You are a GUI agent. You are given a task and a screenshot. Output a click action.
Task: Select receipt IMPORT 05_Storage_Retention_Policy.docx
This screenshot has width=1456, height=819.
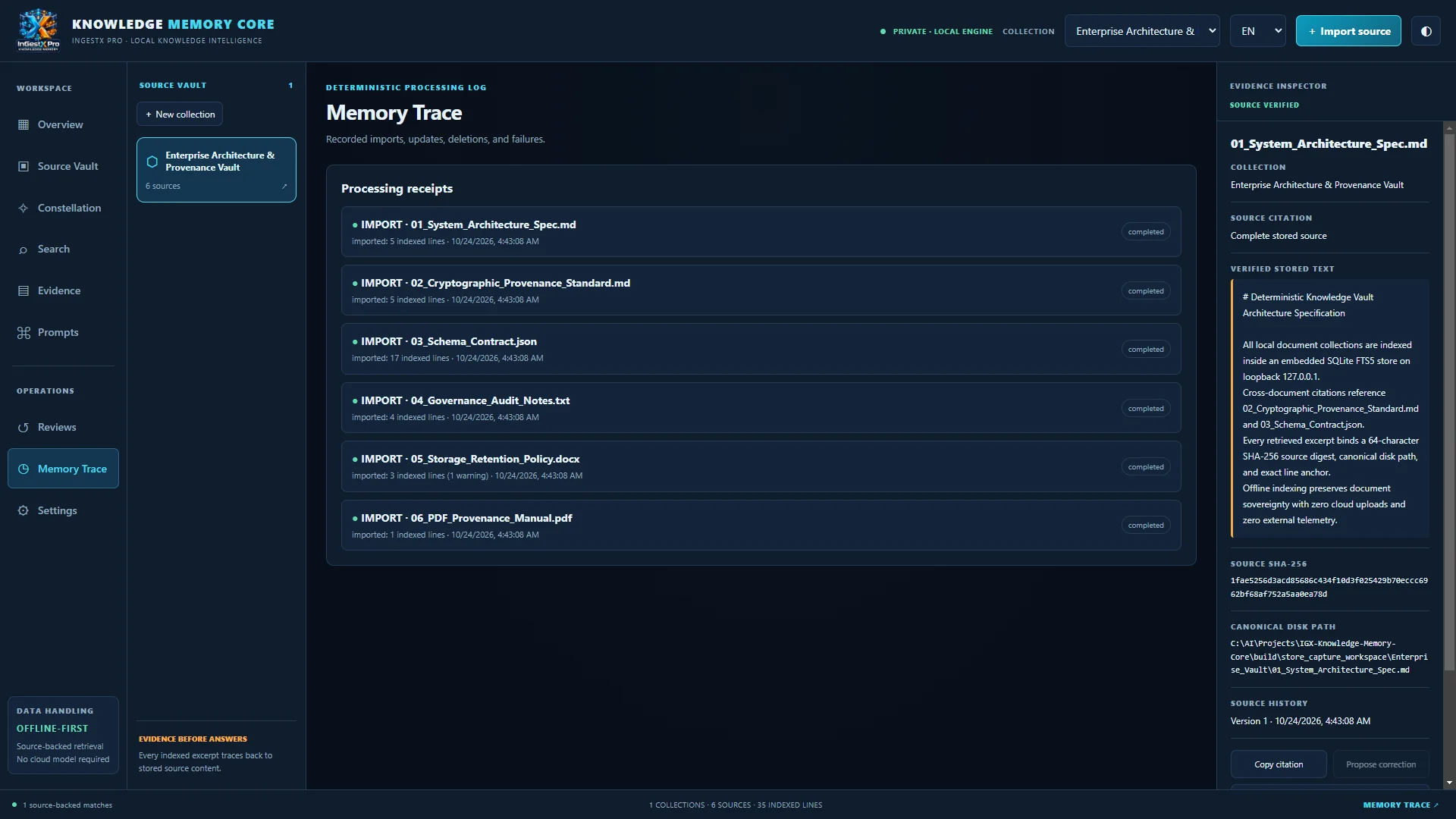pos(761,466)
